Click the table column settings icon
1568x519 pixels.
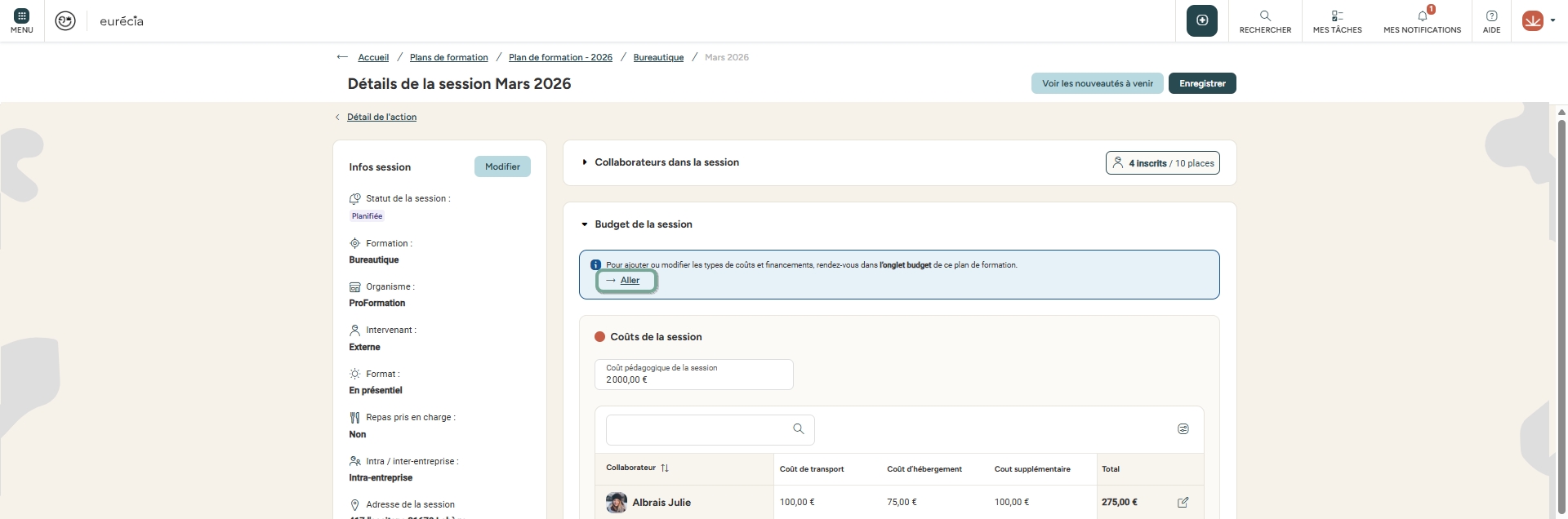[x=1183, y=429]
